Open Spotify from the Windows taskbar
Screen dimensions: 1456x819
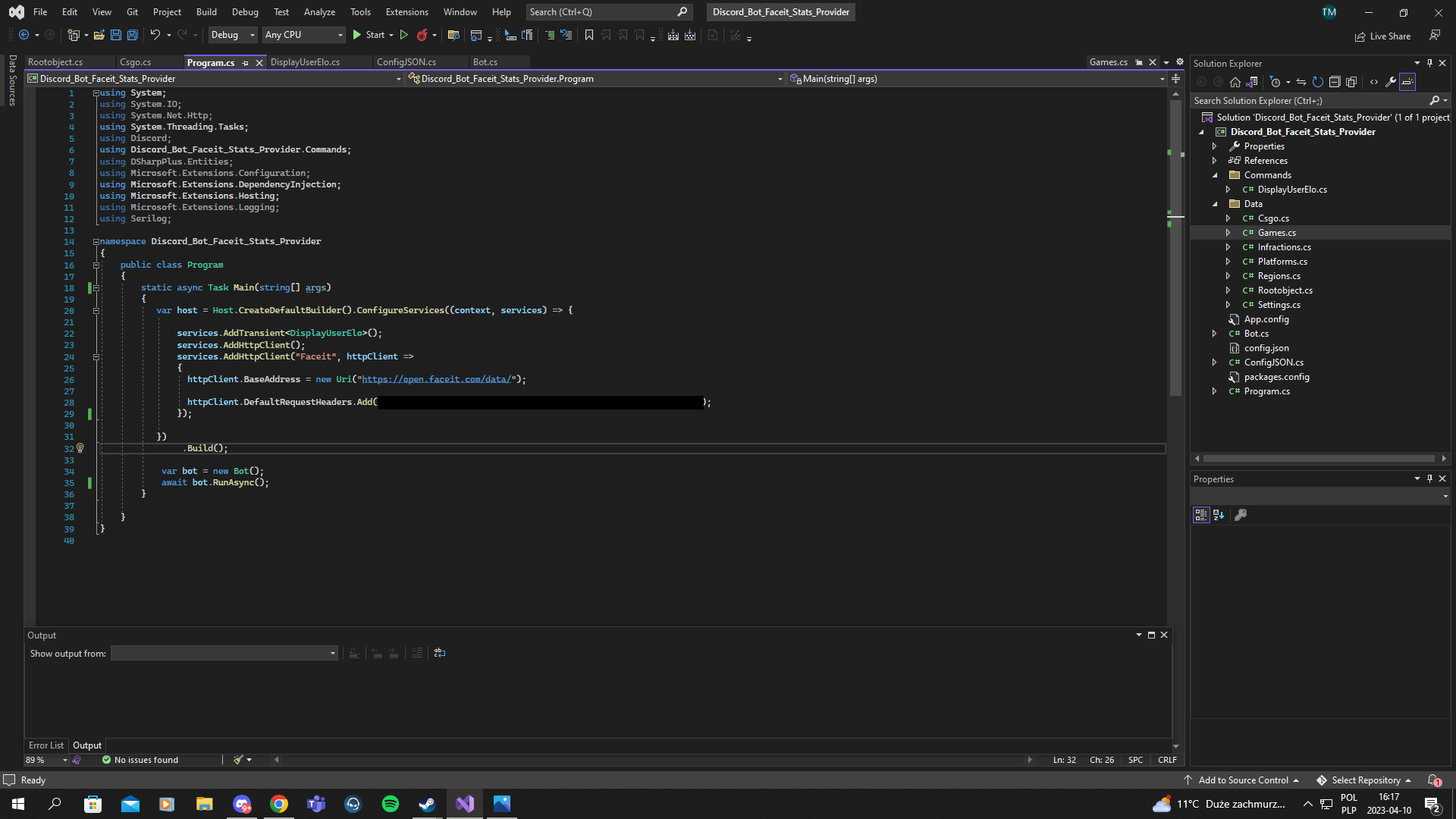pyautogui.click(x=391, y=804)
